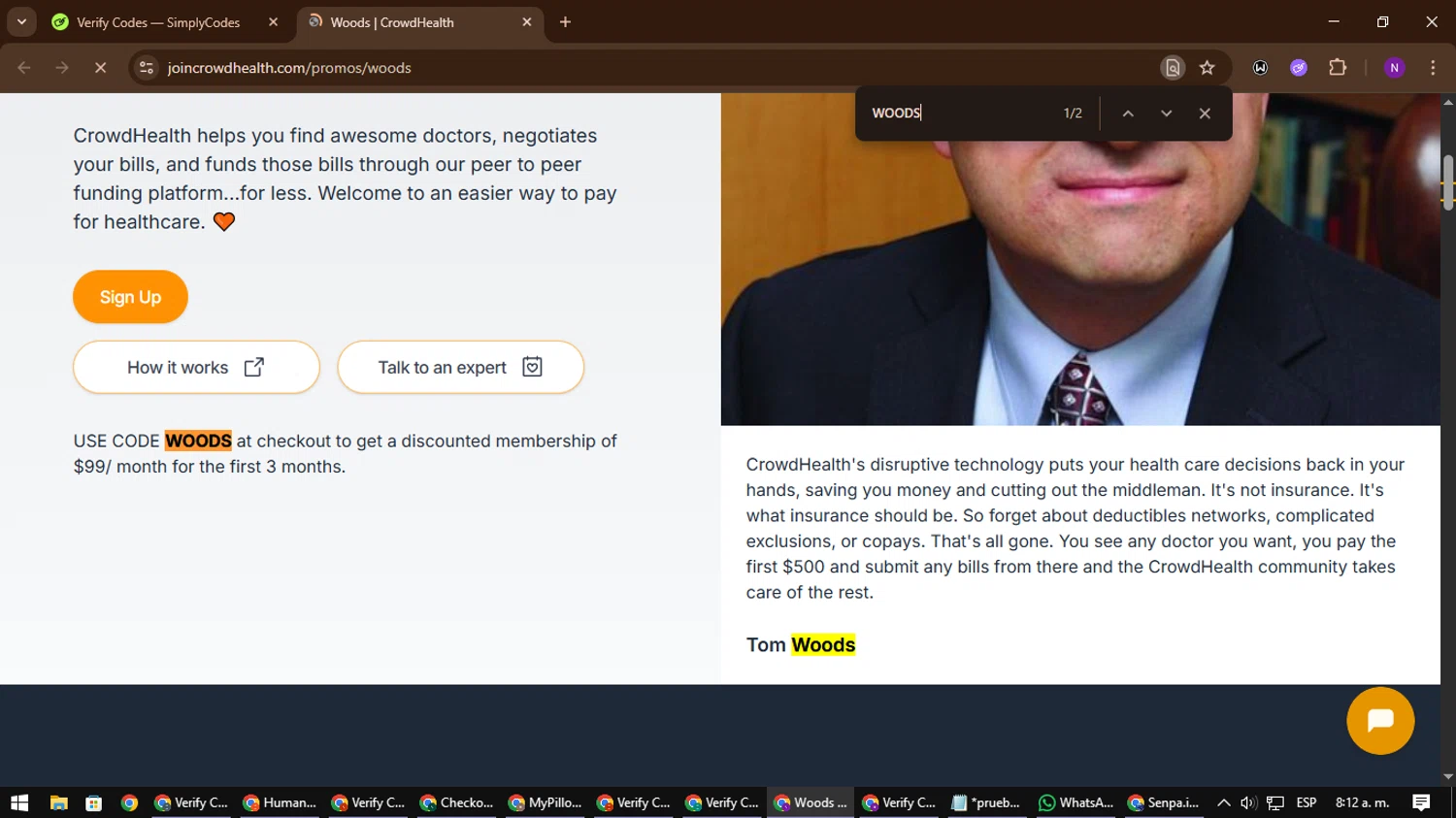1456x818 pixels.
Task: Switch to Checko... taskbar window
Action: (x=456, y=802)
